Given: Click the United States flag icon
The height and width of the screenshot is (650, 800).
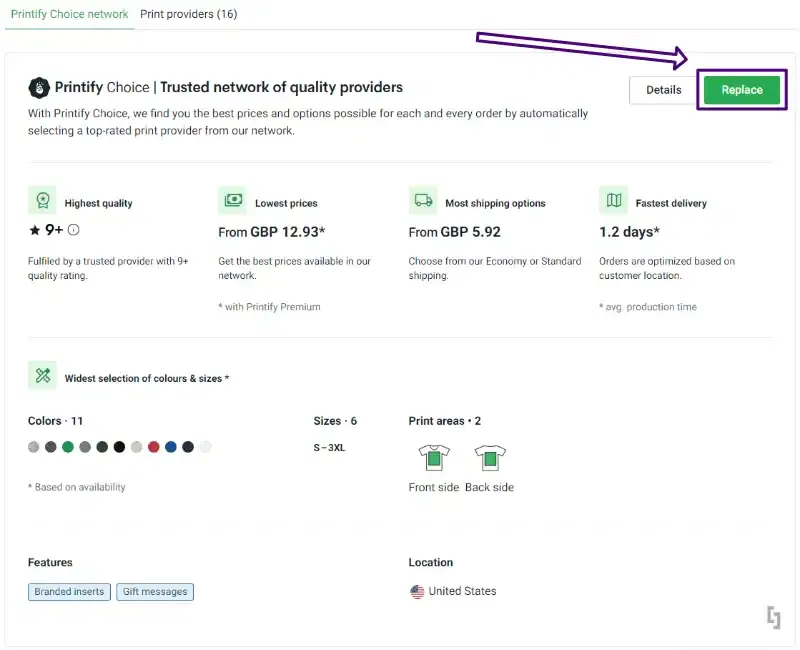Looking at the screenshot, I should (417, 591).
